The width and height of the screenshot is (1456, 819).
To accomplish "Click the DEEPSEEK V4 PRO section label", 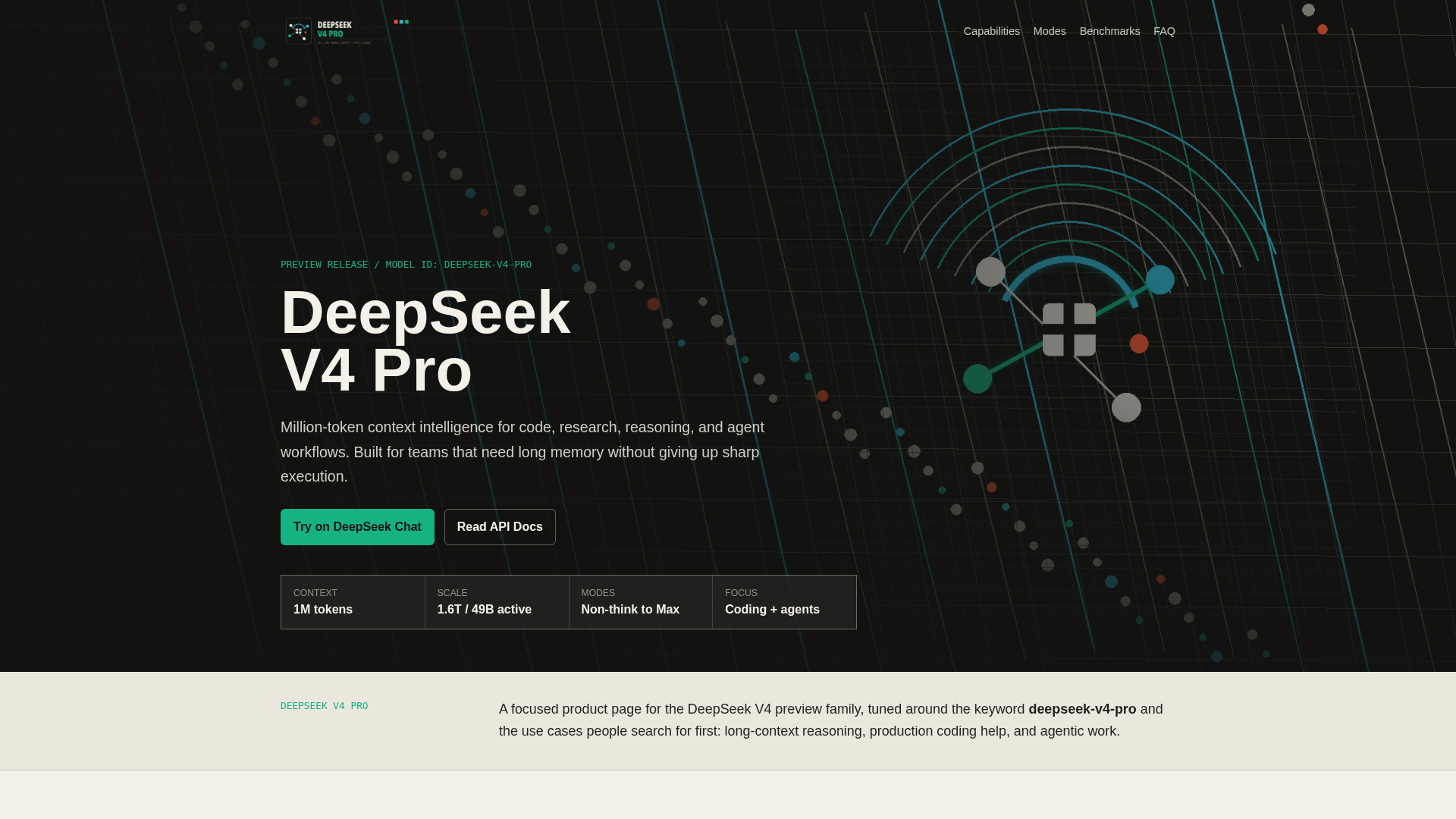I will 324,706.
